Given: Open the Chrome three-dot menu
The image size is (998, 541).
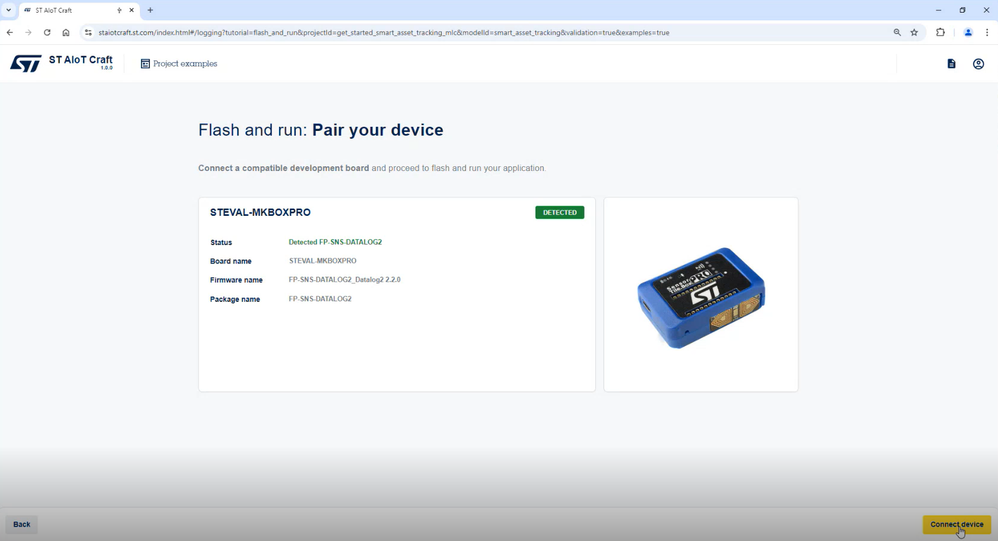Looking at the screenshot, I should 987,32.
